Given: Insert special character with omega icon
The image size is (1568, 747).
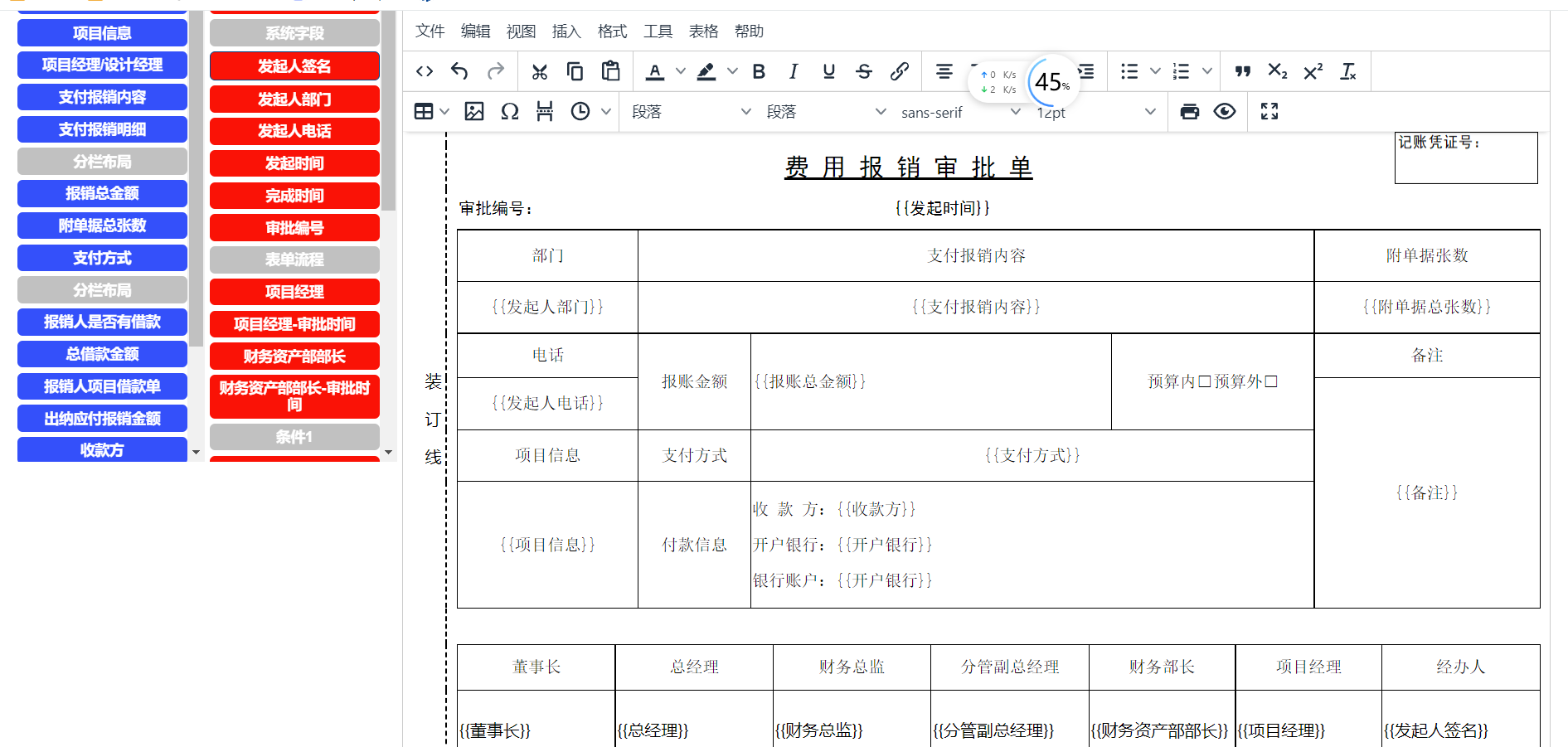Looking at the screenshot, I should pos(510,112).
